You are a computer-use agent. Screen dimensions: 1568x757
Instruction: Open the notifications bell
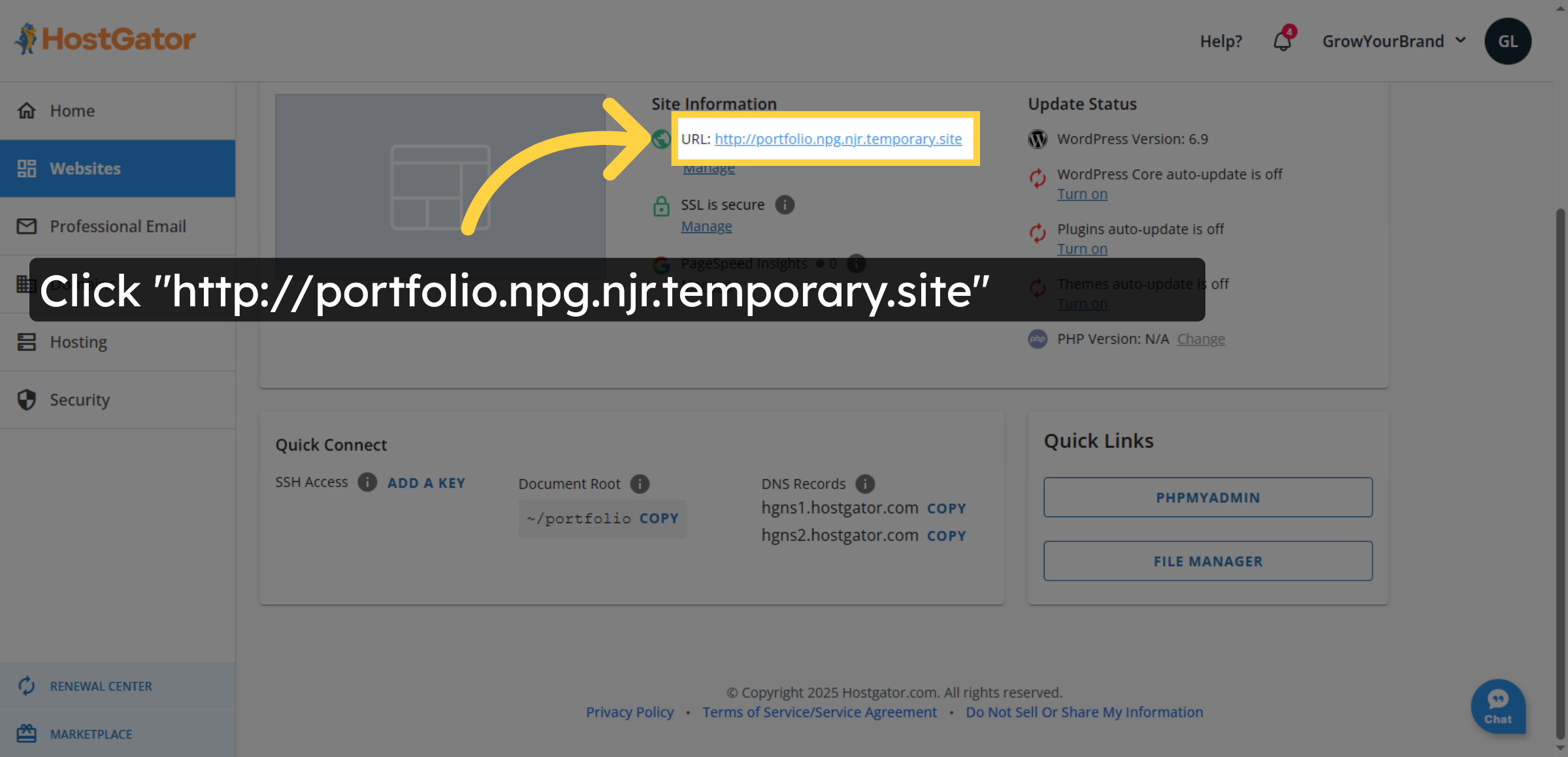click(x=1282, y=40)
